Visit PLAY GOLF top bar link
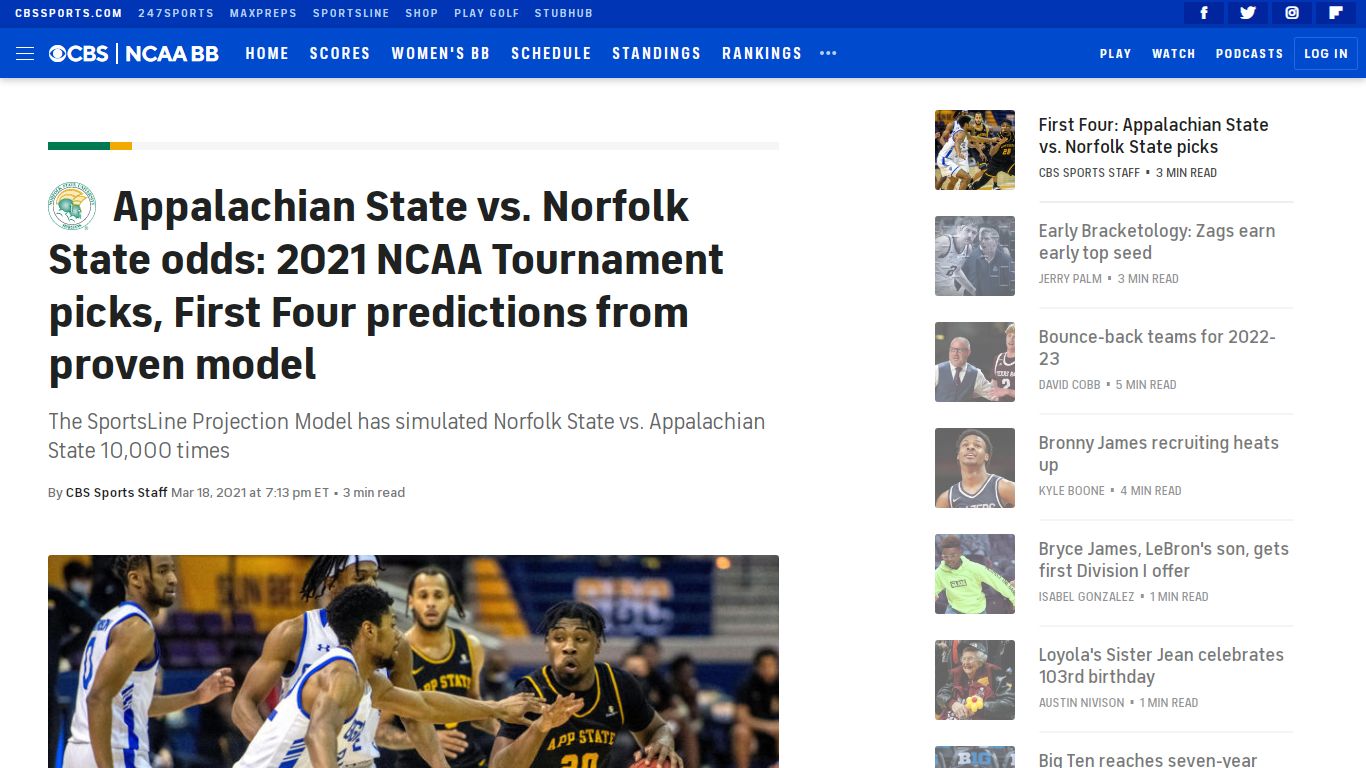1366x768 pixels. pyautogui.click(x=486, y=13)
